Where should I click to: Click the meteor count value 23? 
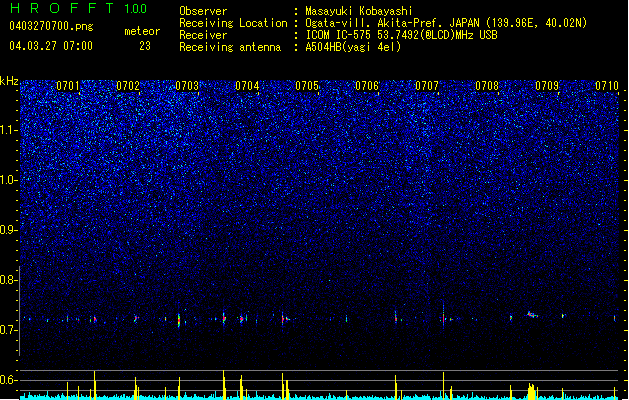[x=145, y=46]
